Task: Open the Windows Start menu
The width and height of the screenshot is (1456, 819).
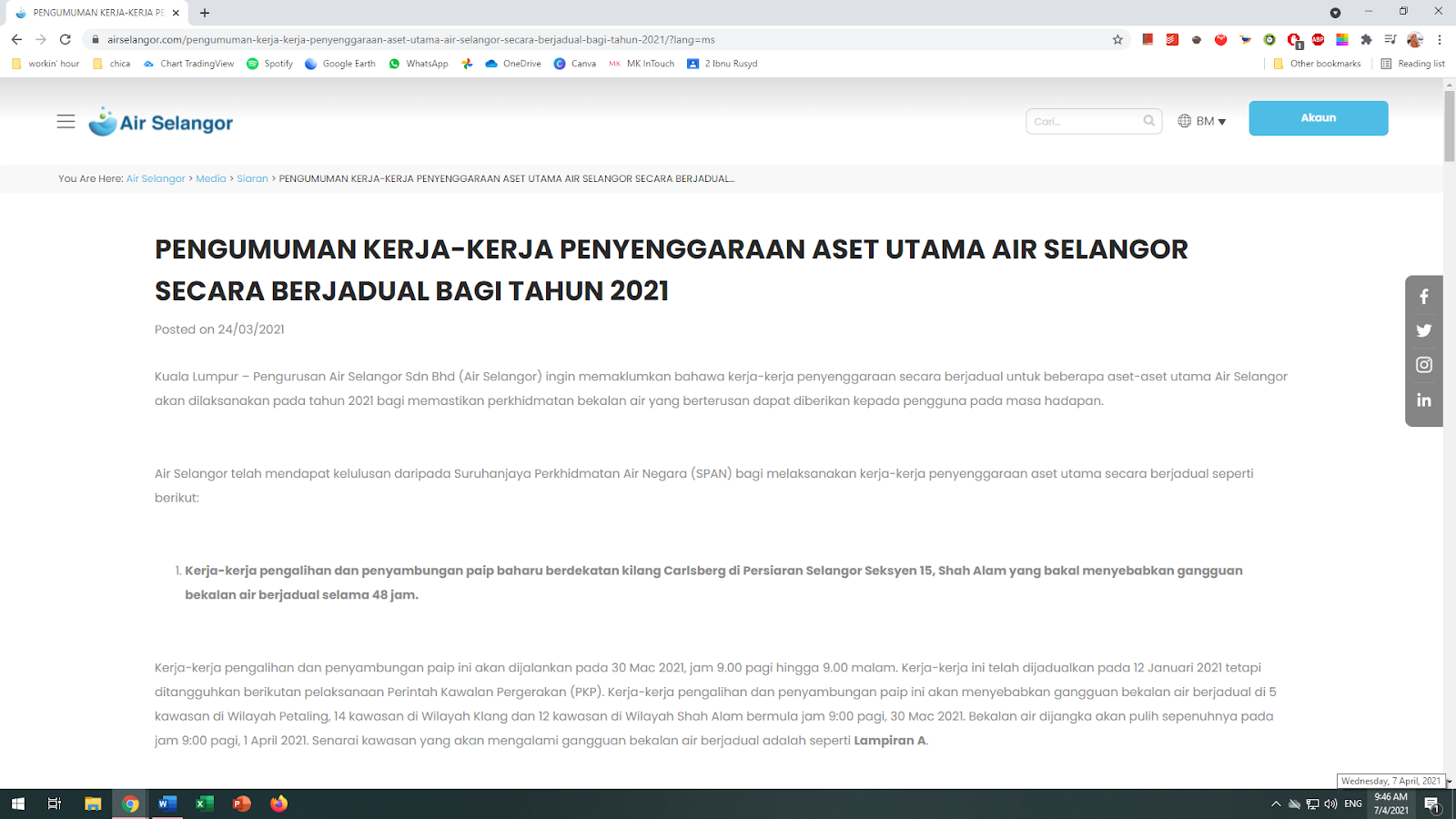Action: pyautogui.click(x=17, y=804)
